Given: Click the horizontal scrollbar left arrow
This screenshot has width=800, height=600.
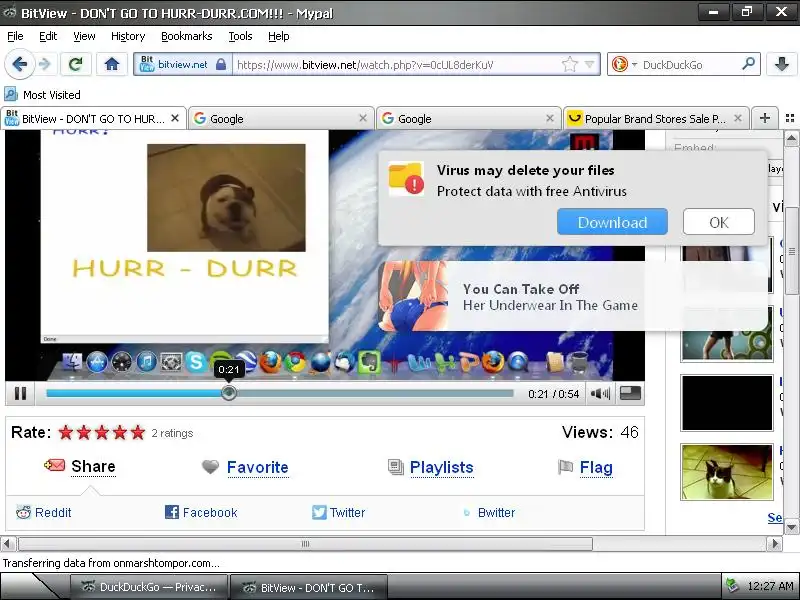Looking at the screenshot, I should [x=7, y=543].
